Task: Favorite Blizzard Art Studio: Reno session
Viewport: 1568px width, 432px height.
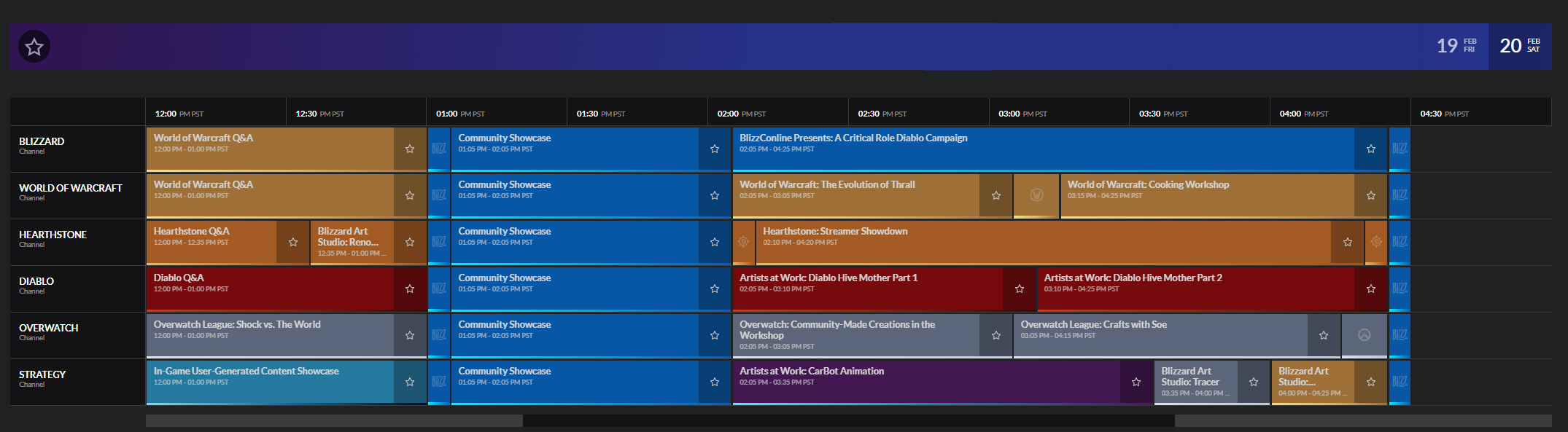Action: (x=410, y=242)
